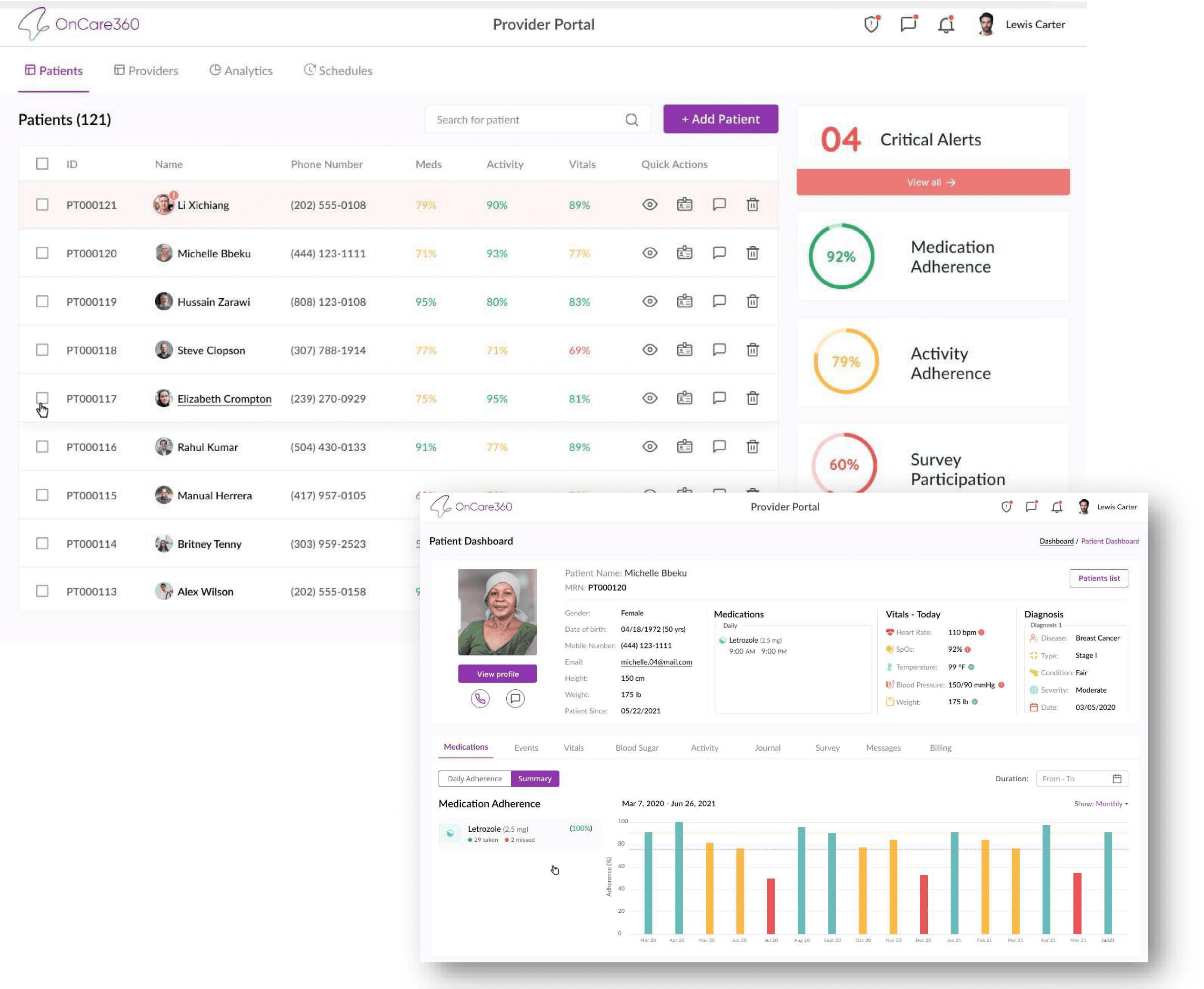Check the box for PT000121
Screen dimensions: 1204x989
pos(42,204)
